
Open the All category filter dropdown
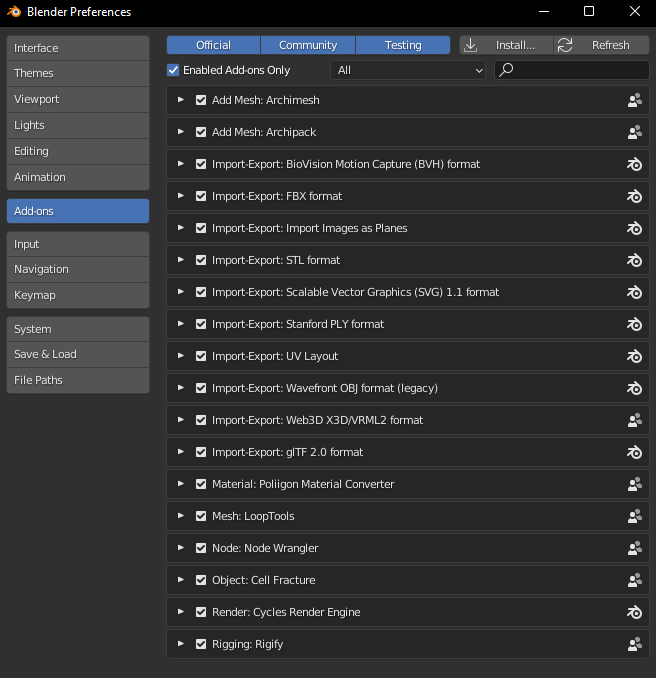pyautogui.click(x=408, y=70)
